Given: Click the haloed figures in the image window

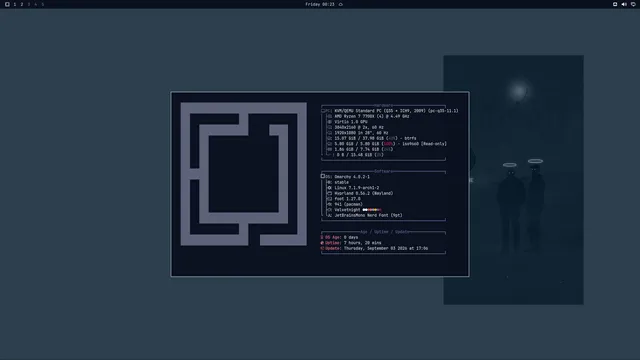Looking at the screenshot, I should 521,206.
